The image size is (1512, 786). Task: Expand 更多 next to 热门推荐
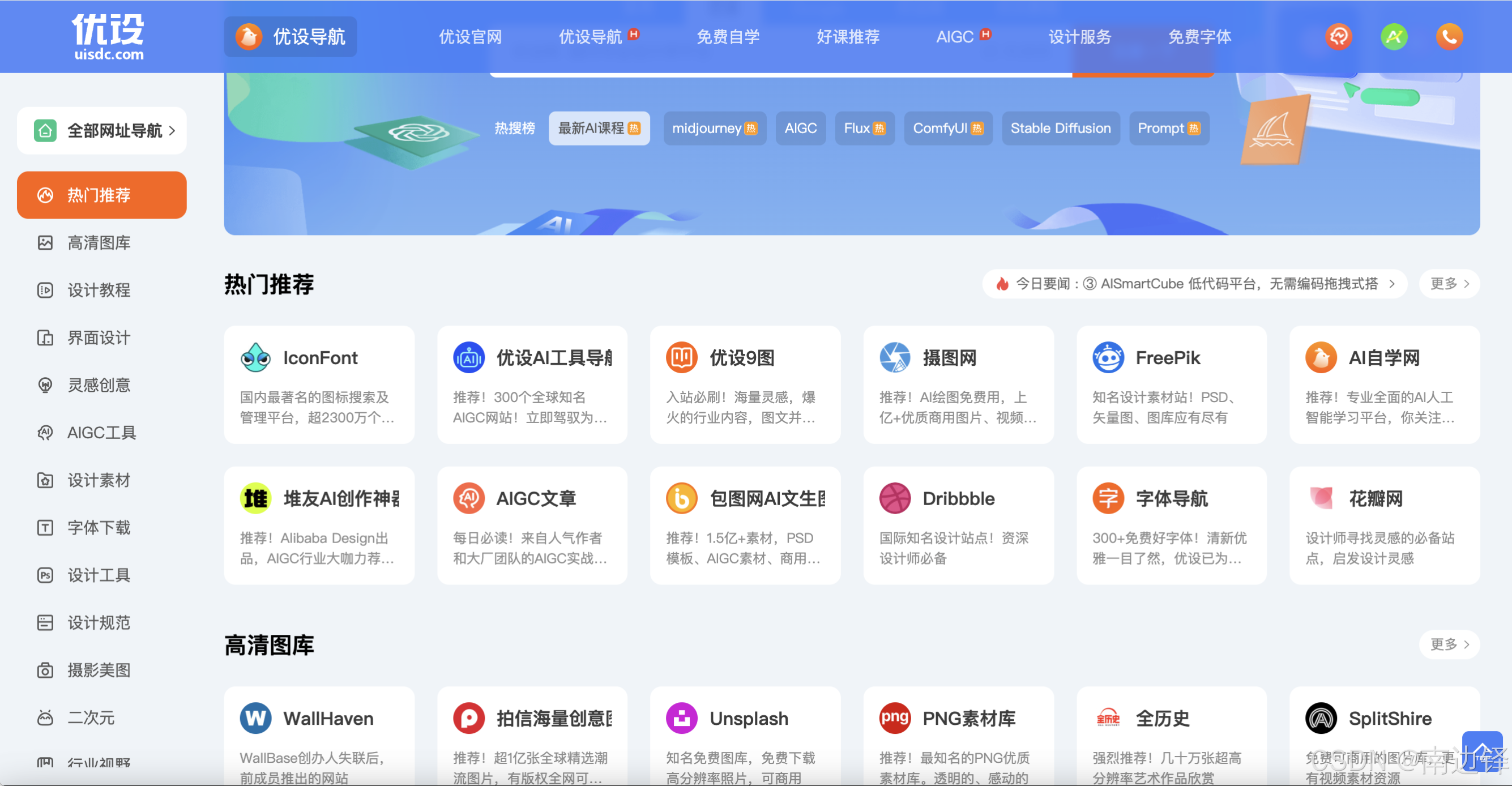tap(1449, 284)
